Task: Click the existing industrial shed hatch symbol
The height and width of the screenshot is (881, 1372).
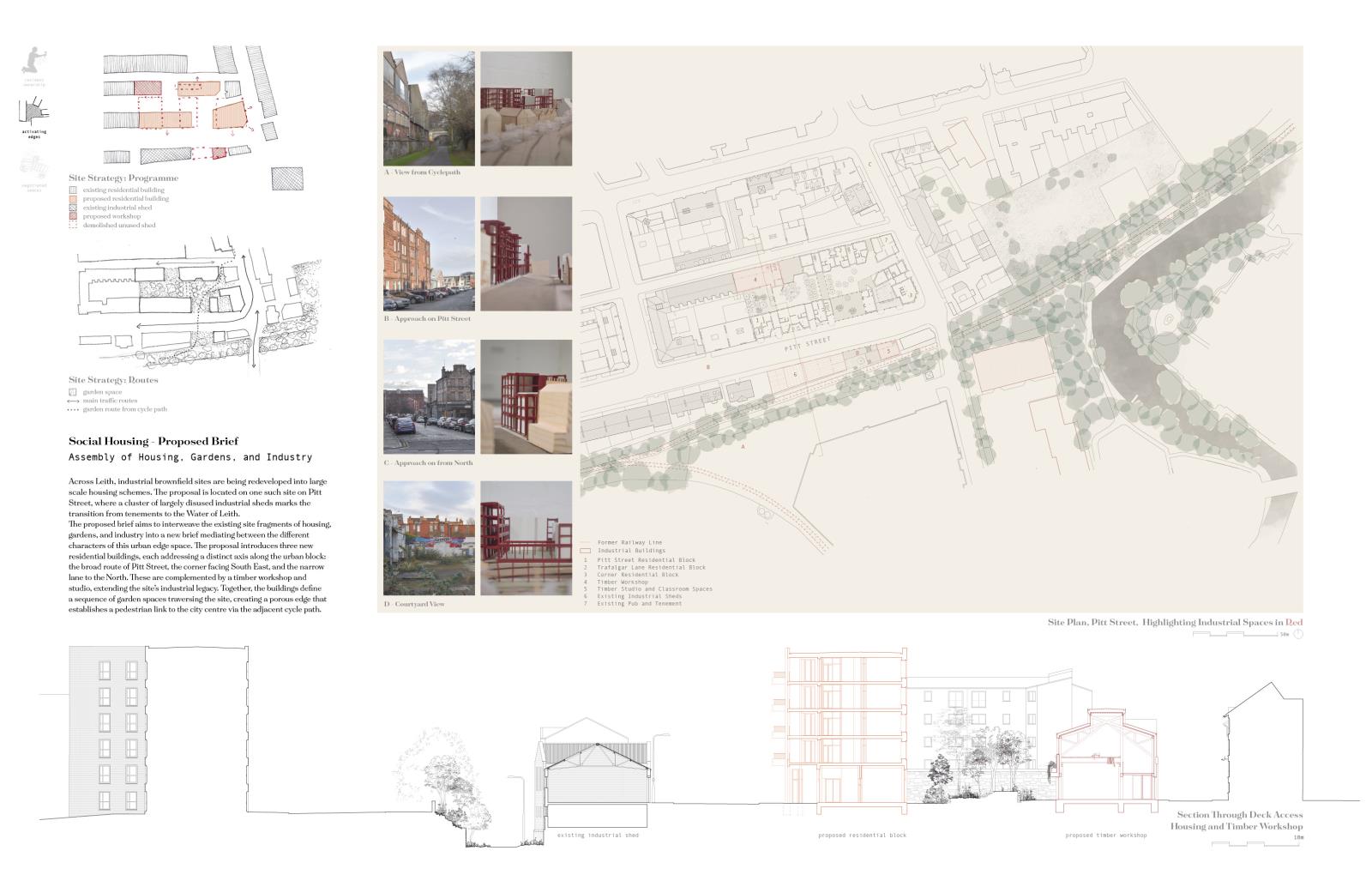Action: [x=73, y=208]
